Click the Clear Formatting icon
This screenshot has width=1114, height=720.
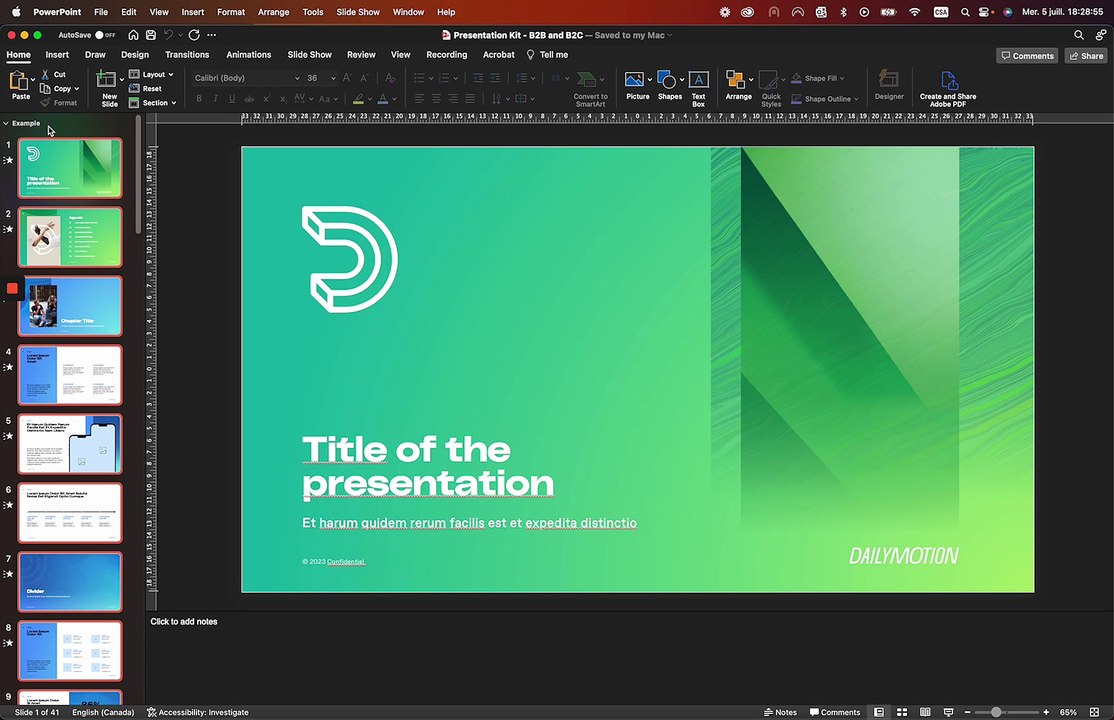click(390, 78)
